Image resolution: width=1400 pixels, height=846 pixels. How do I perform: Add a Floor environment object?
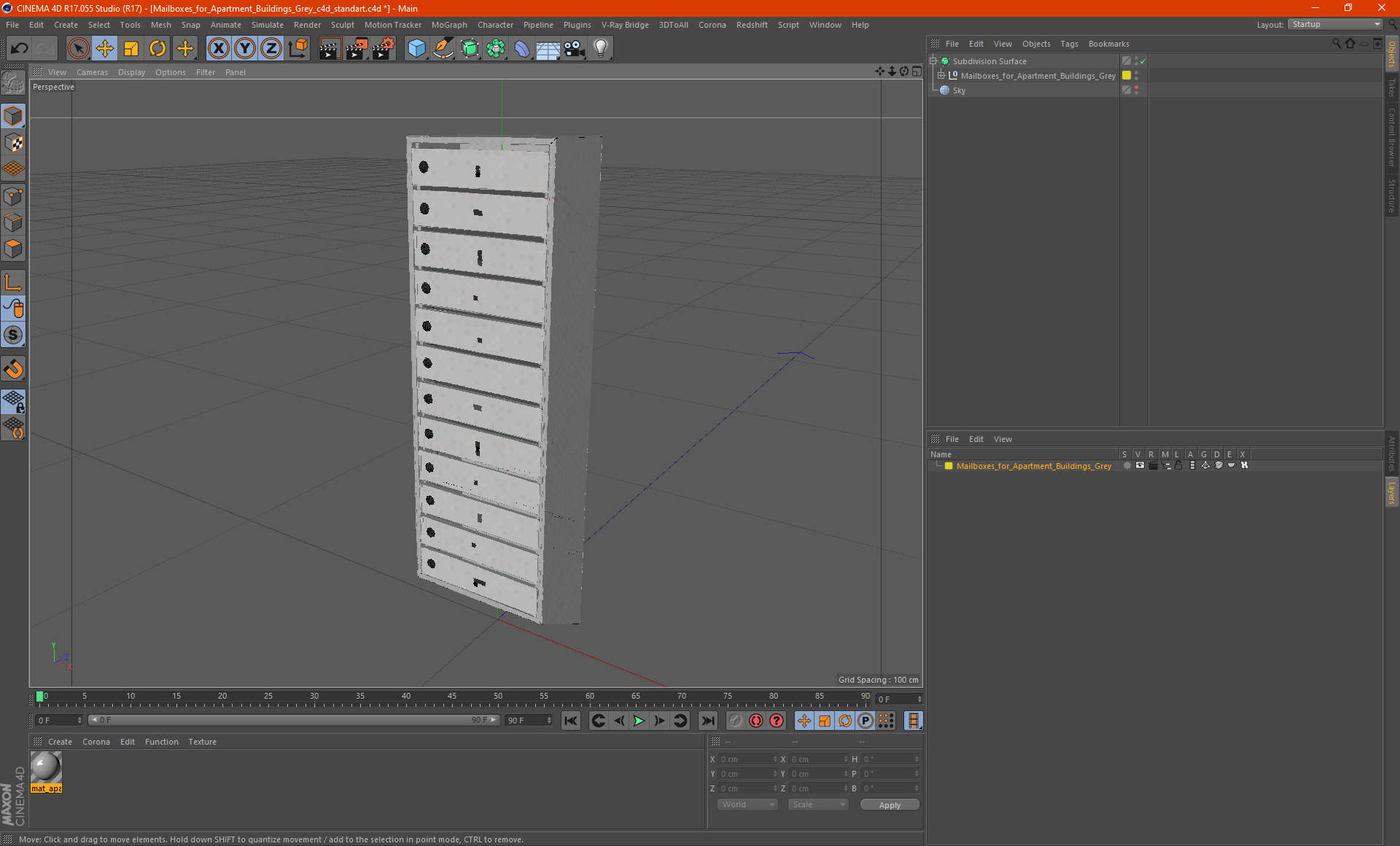tap(548, 49)
